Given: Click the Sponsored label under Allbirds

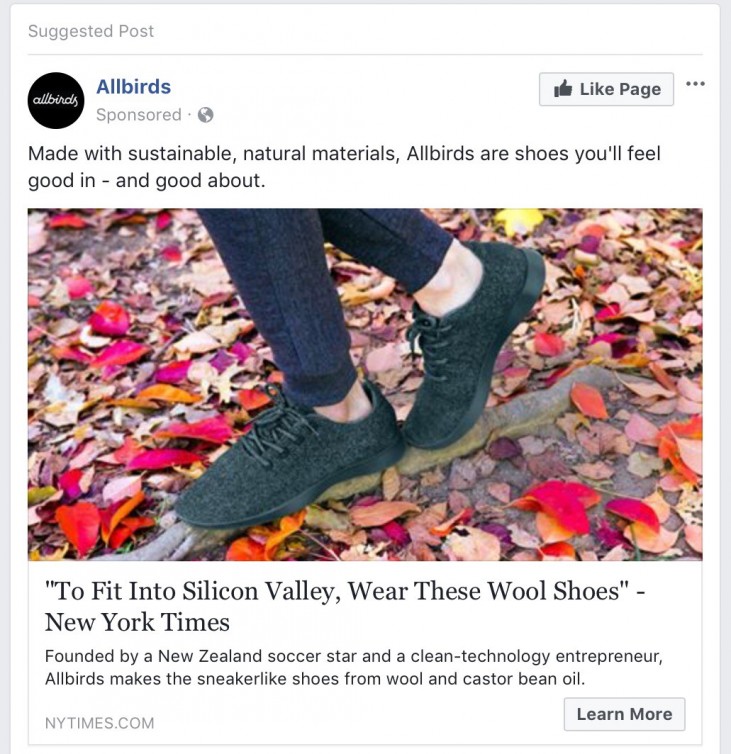Looking at the screenshot, I should tap(138, 115).
